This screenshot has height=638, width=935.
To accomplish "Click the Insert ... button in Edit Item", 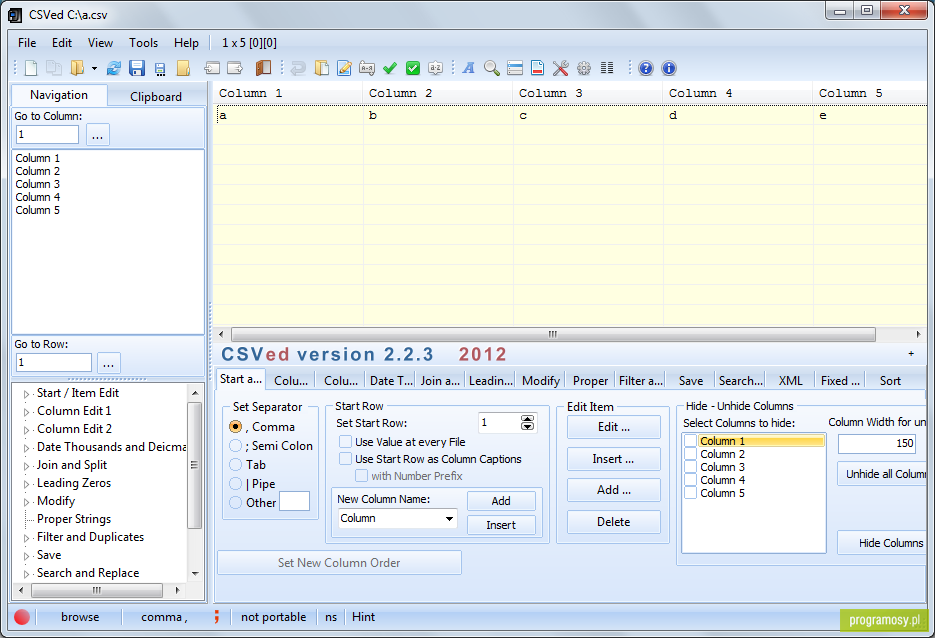I will [x=614, y=459].
